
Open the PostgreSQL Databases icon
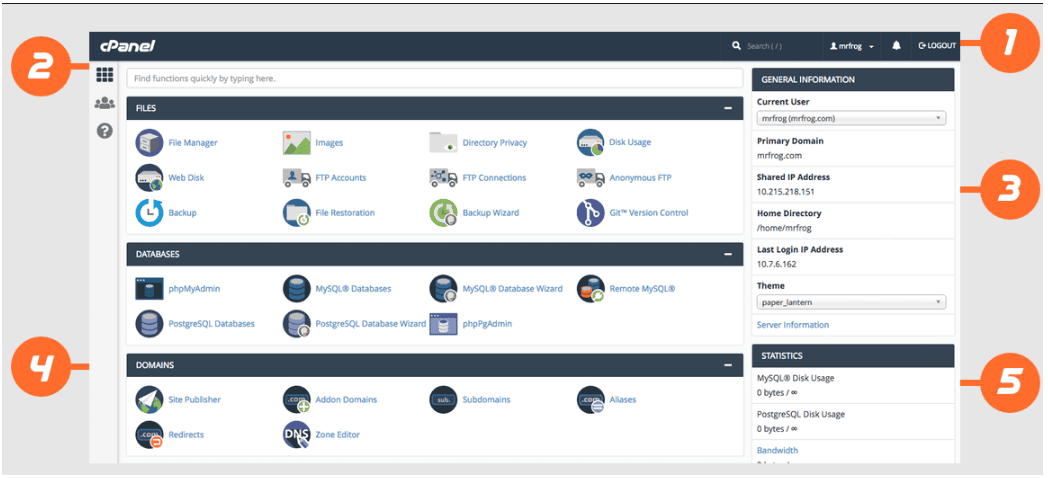click(x=149, y=324)
